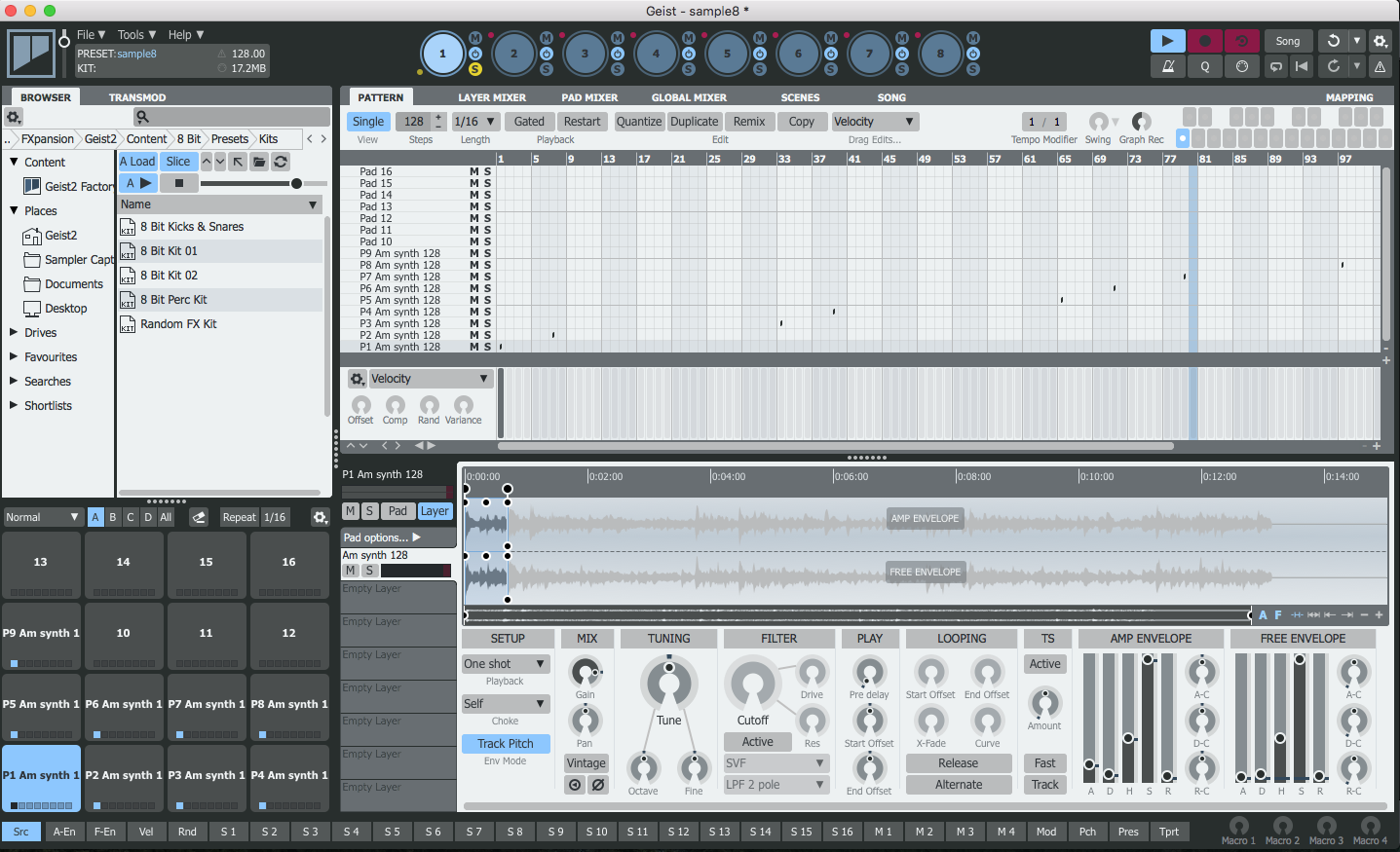Collapse the Content tree section
This screenshot has height=852, width=1400.
click(14, 162)
